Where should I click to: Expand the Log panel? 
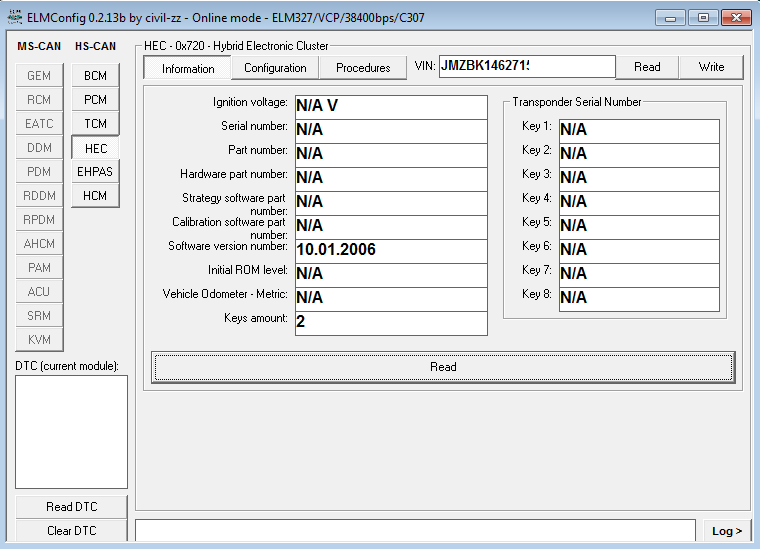[726, 531]
